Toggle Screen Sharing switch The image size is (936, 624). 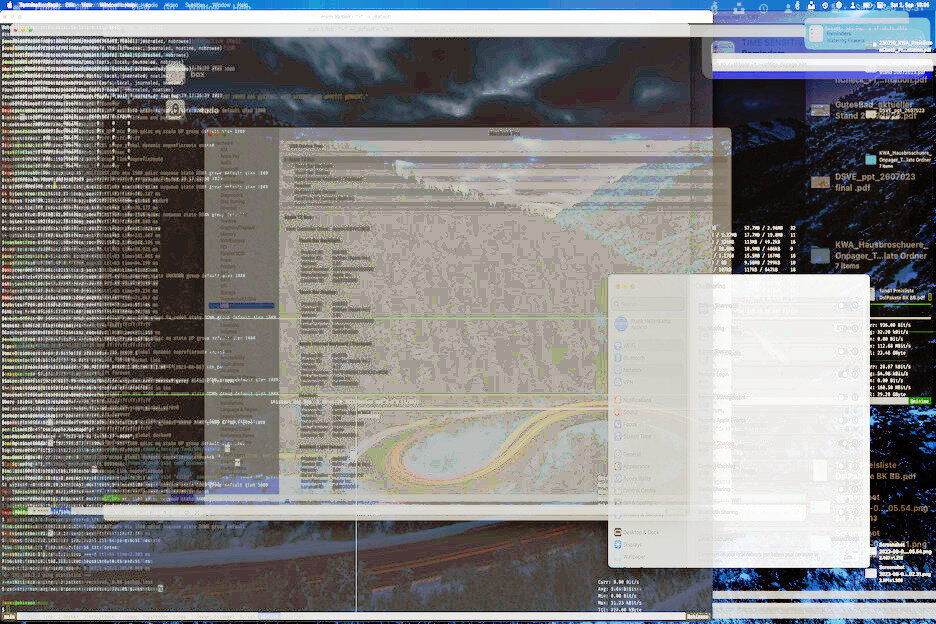coord(842,306)
